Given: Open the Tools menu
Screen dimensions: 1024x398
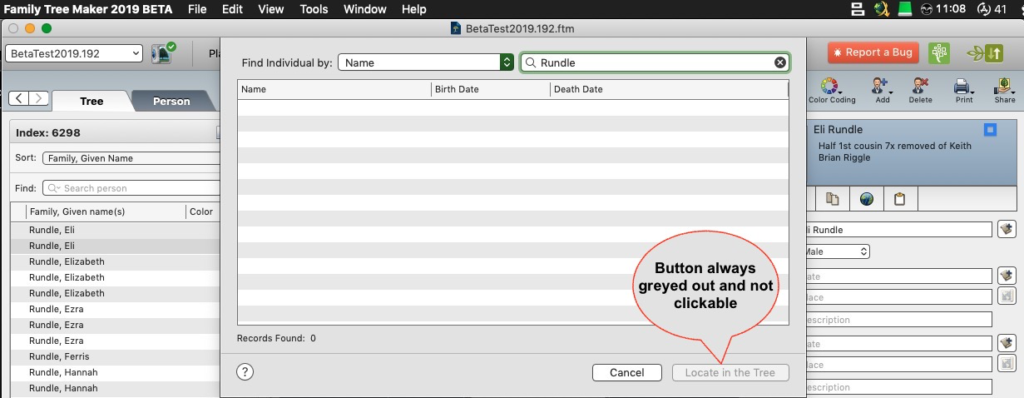Looking at the screenshot, I should click(x=313, y=9).
